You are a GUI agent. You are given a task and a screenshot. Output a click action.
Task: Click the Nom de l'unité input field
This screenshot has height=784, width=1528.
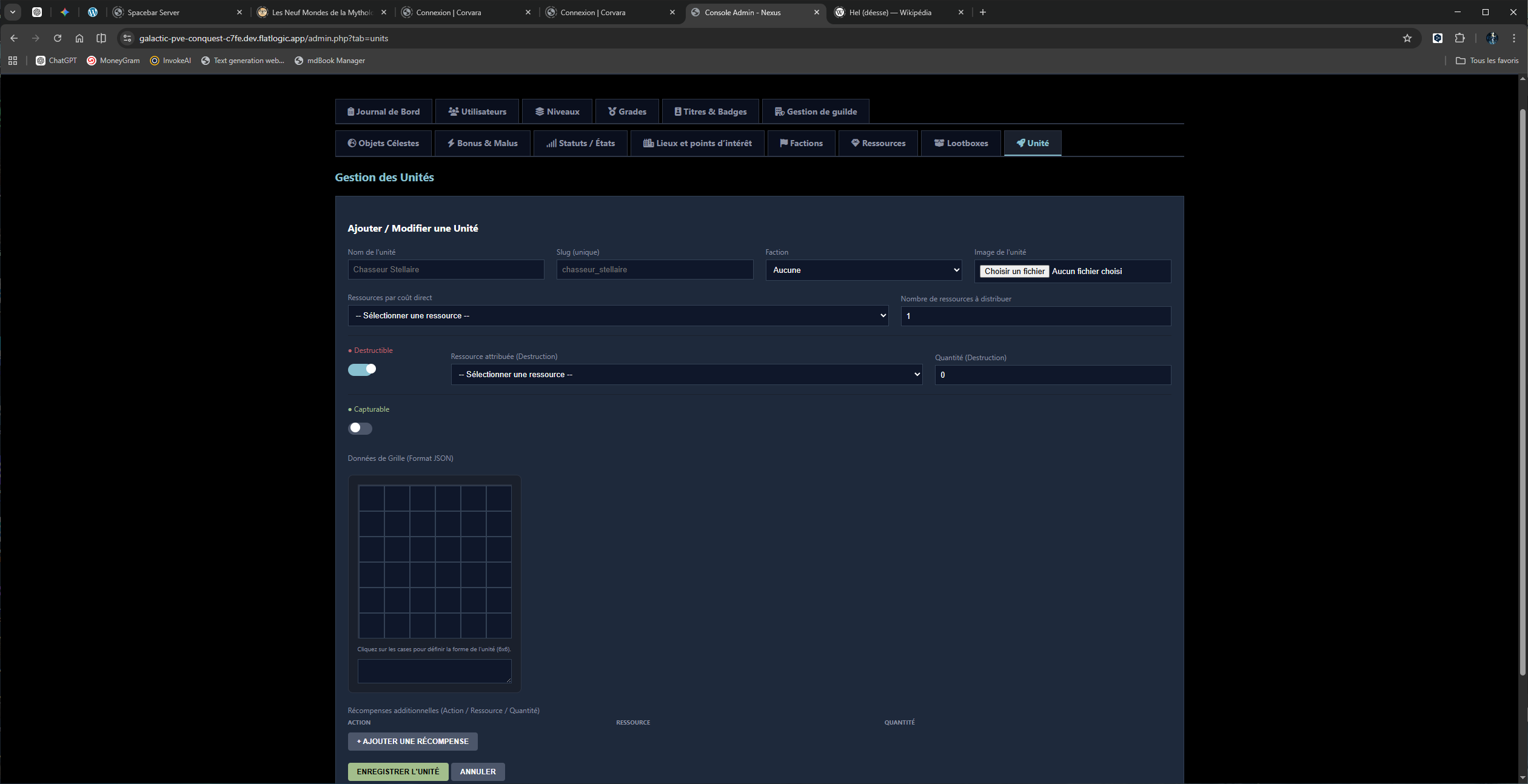[x=446, y=269]
